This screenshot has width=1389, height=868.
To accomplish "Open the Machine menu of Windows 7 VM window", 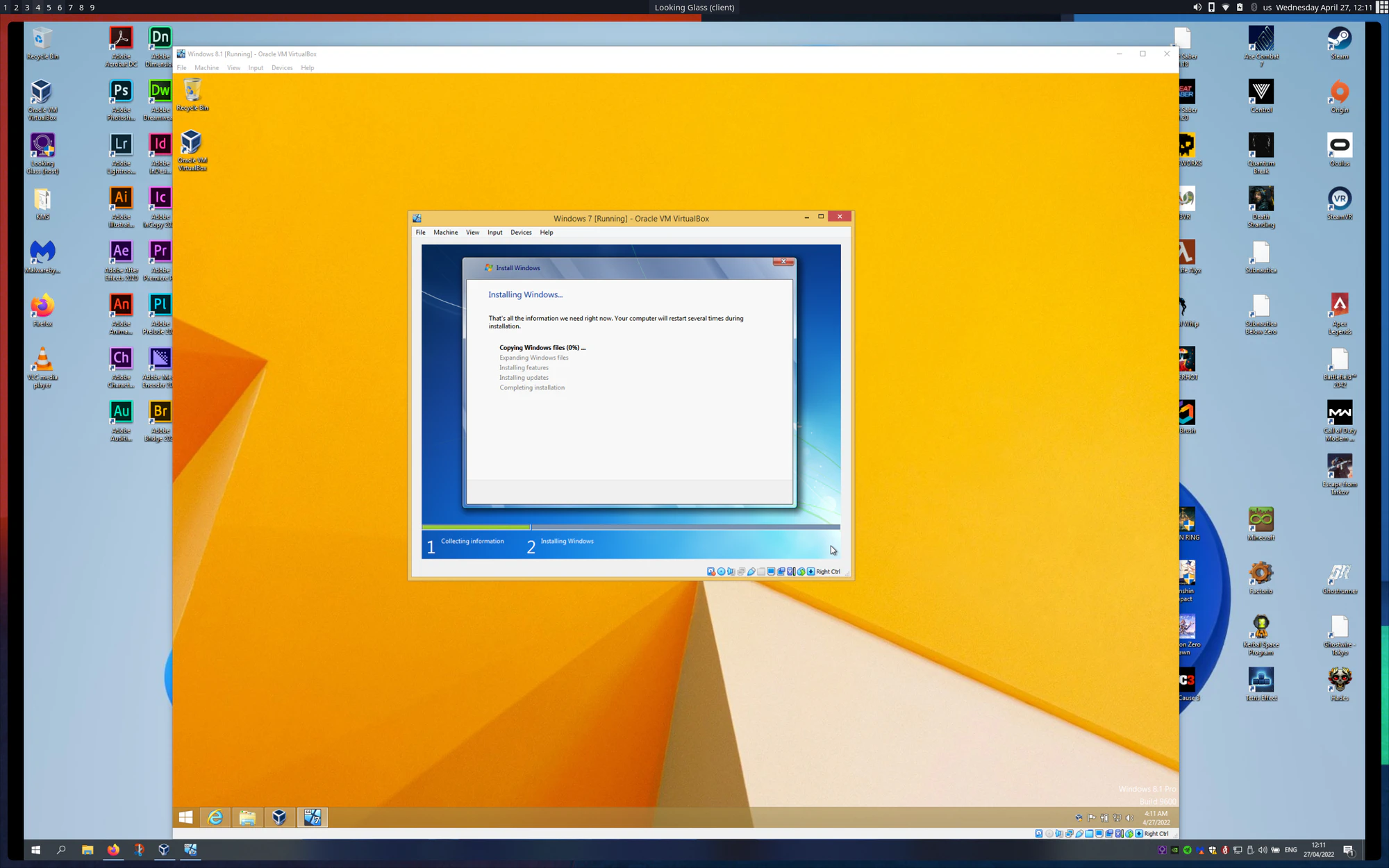I will 445,233.
